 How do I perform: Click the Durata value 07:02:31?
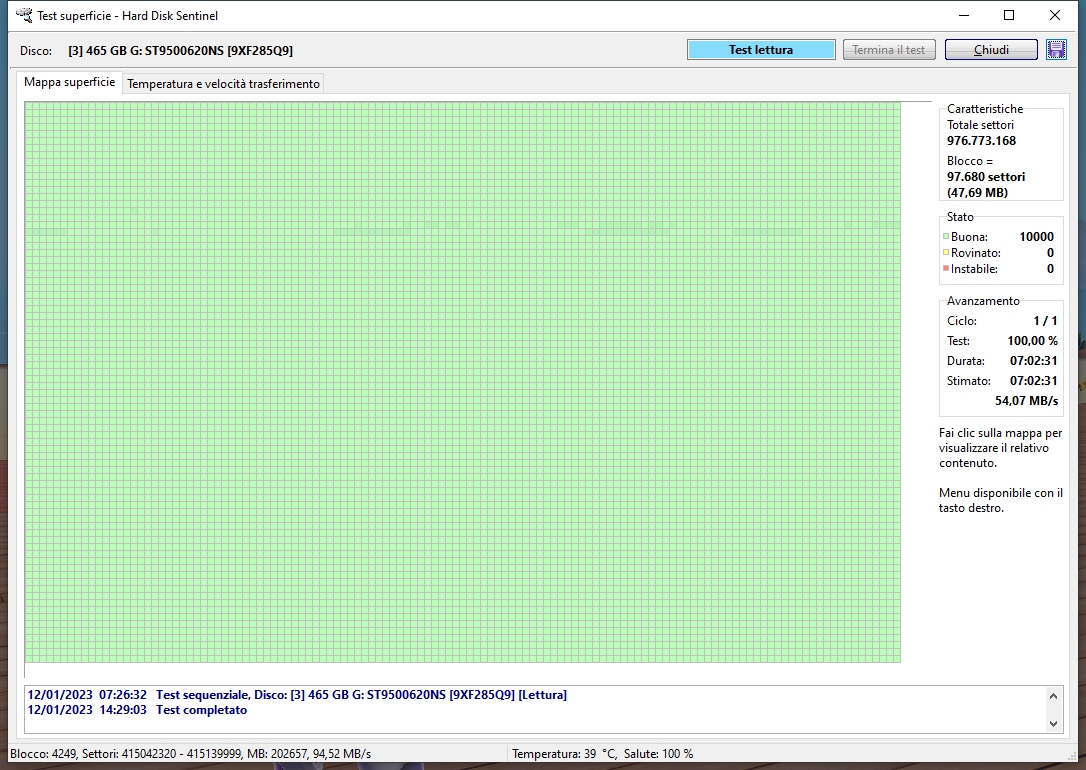coord(1033,361)
